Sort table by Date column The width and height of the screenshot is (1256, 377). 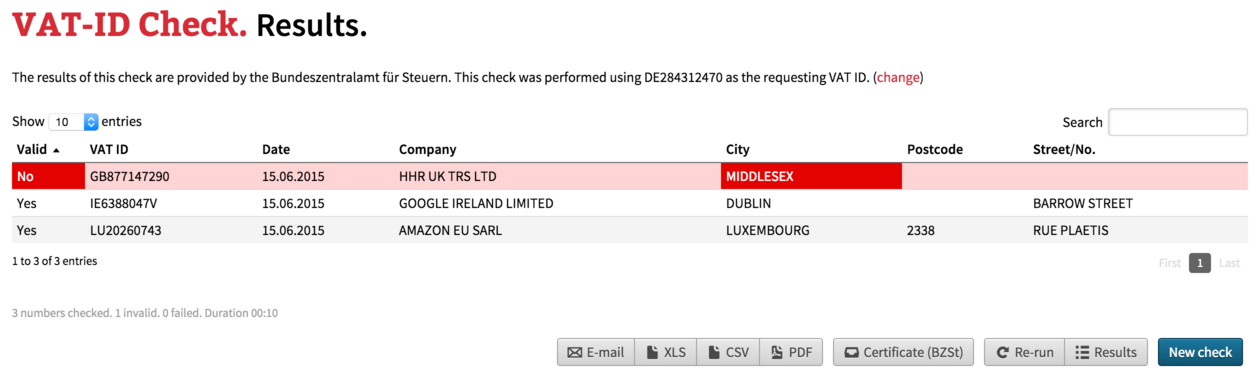point(276,150)
